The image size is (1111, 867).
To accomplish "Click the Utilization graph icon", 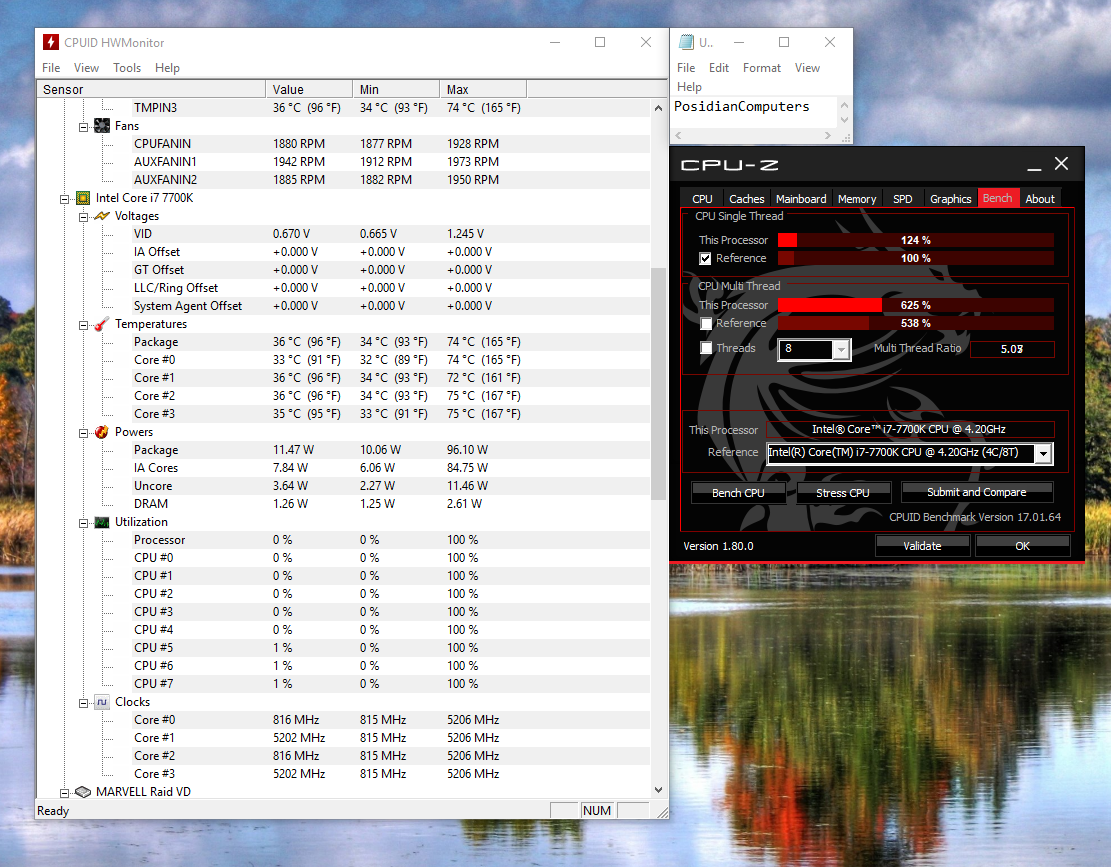I will (x=102, y=522).
